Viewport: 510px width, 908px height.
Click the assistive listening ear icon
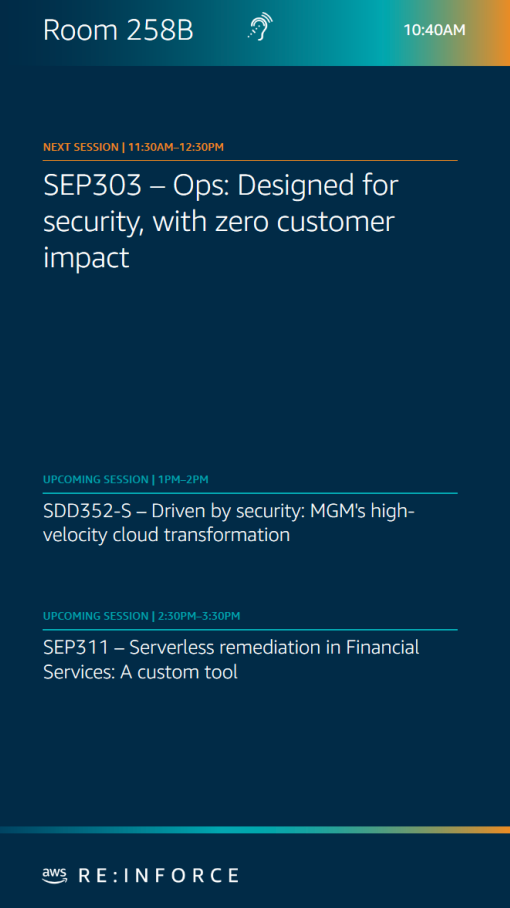point(260,27)
